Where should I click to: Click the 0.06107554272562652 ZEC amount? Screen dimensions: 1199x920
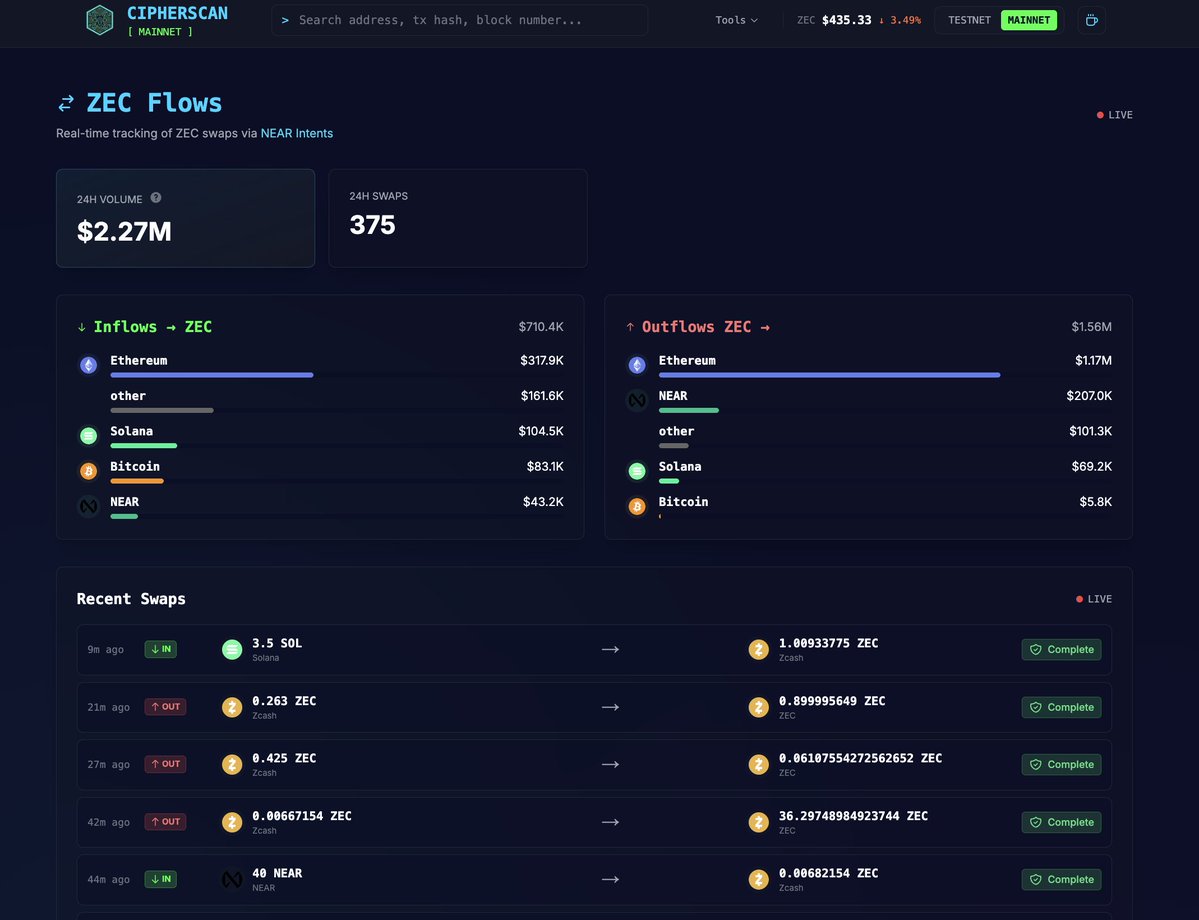pyautogui.click(x=860, y=758)
